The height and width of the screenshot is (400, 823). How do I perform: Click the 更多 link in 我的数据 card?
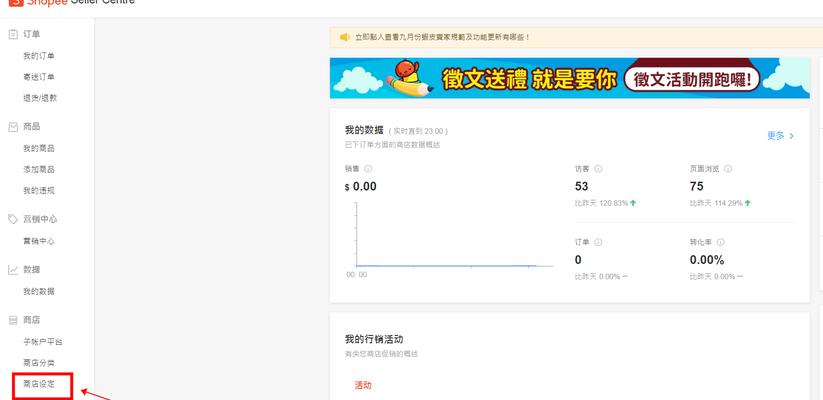pos(780,136)
